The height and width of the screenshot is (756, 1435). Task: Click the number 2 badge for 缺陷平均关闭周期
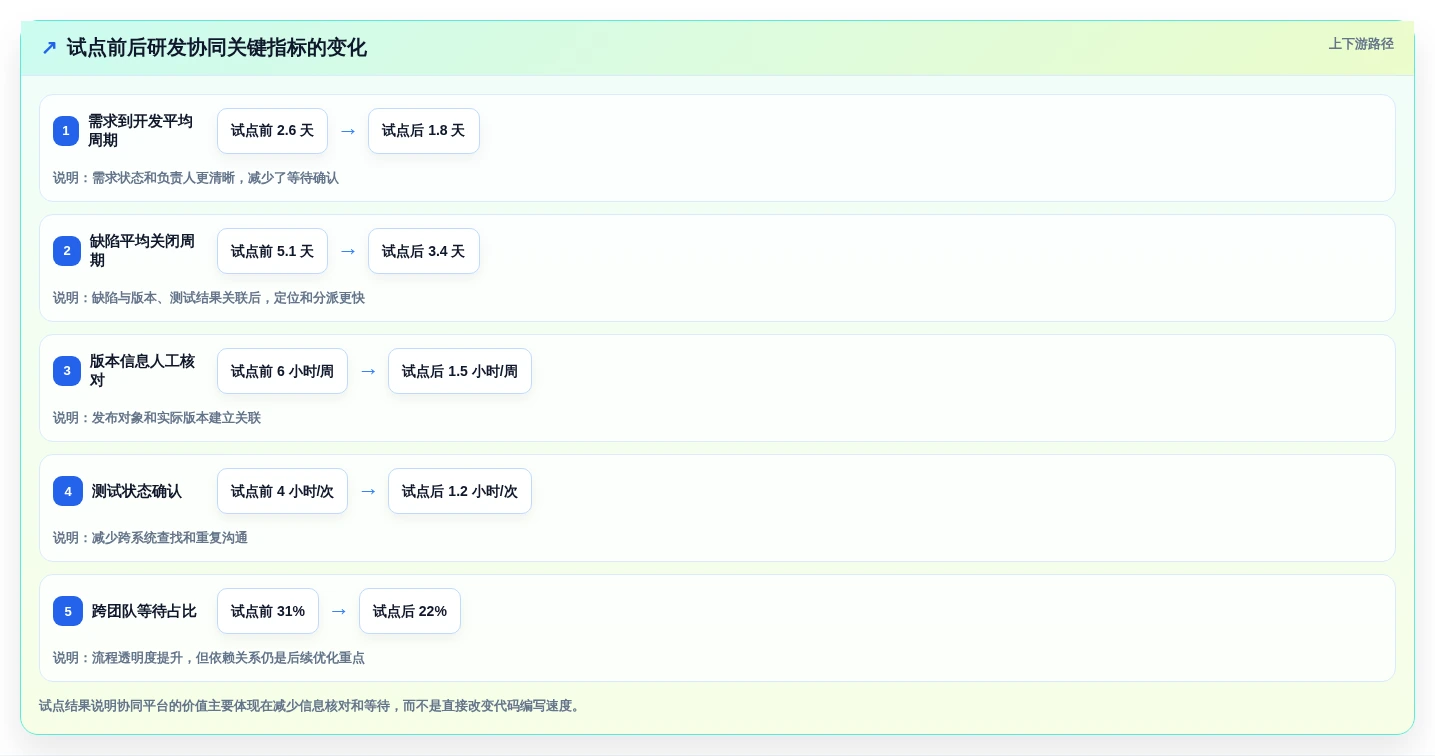[x=67, y=251]
